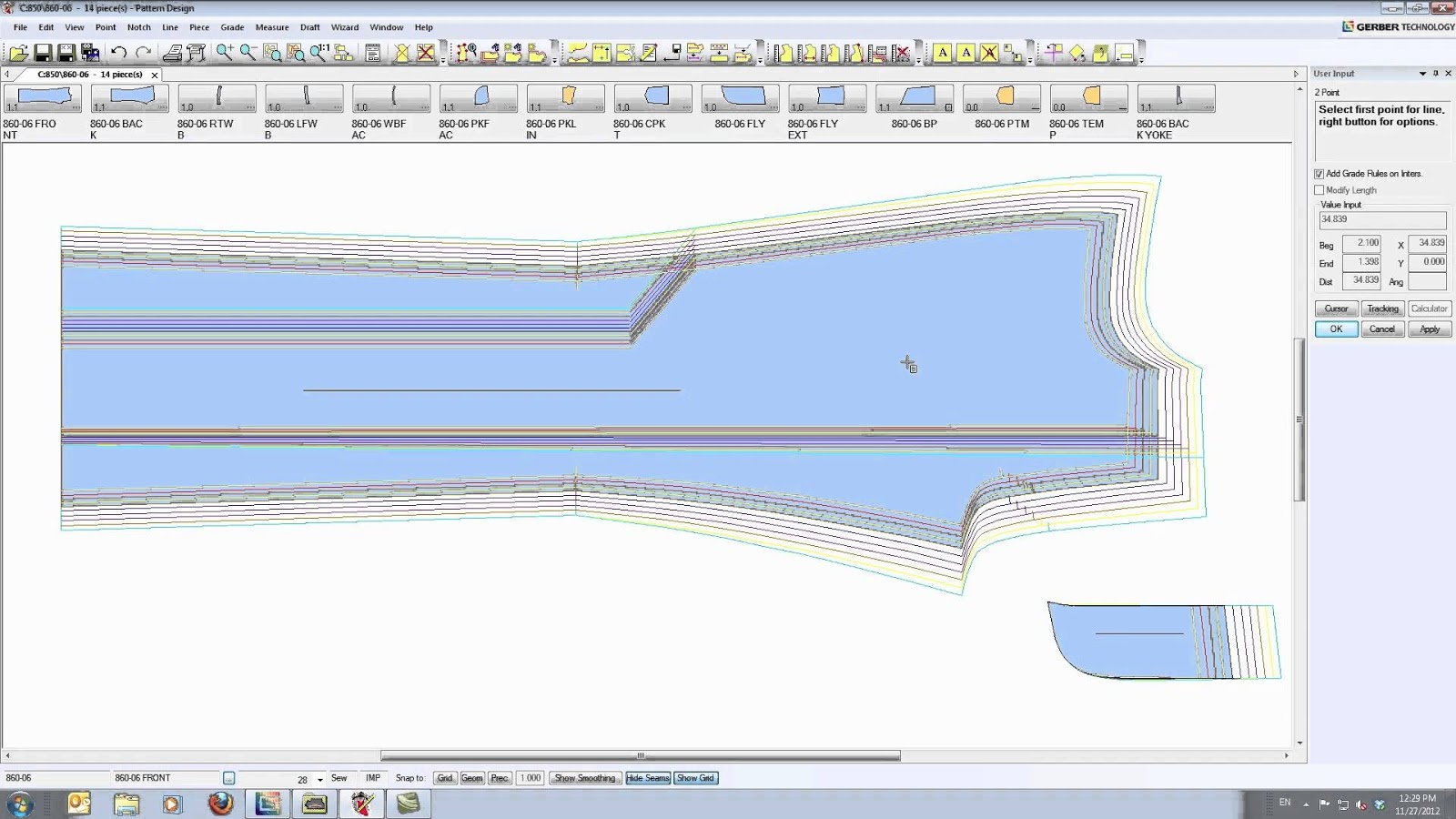Click the Apply button
This screenshot has height=819, width=1456.
1430,329
